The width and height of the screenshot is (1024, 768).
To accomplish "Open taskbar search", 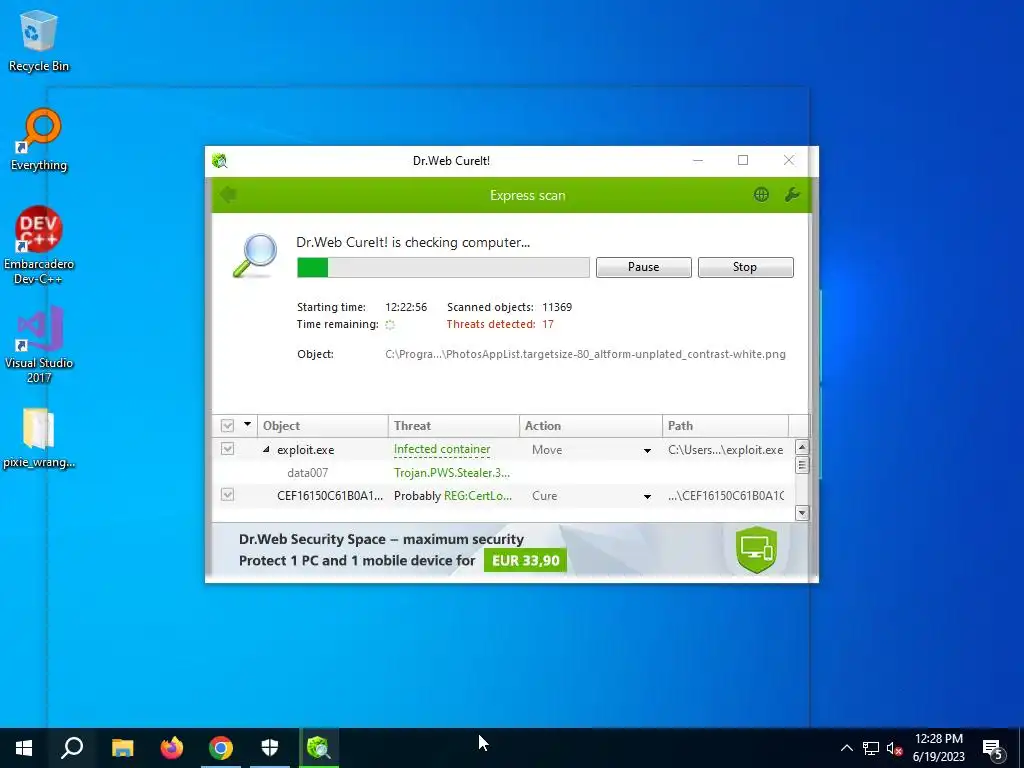I will [x=72, y=748].
